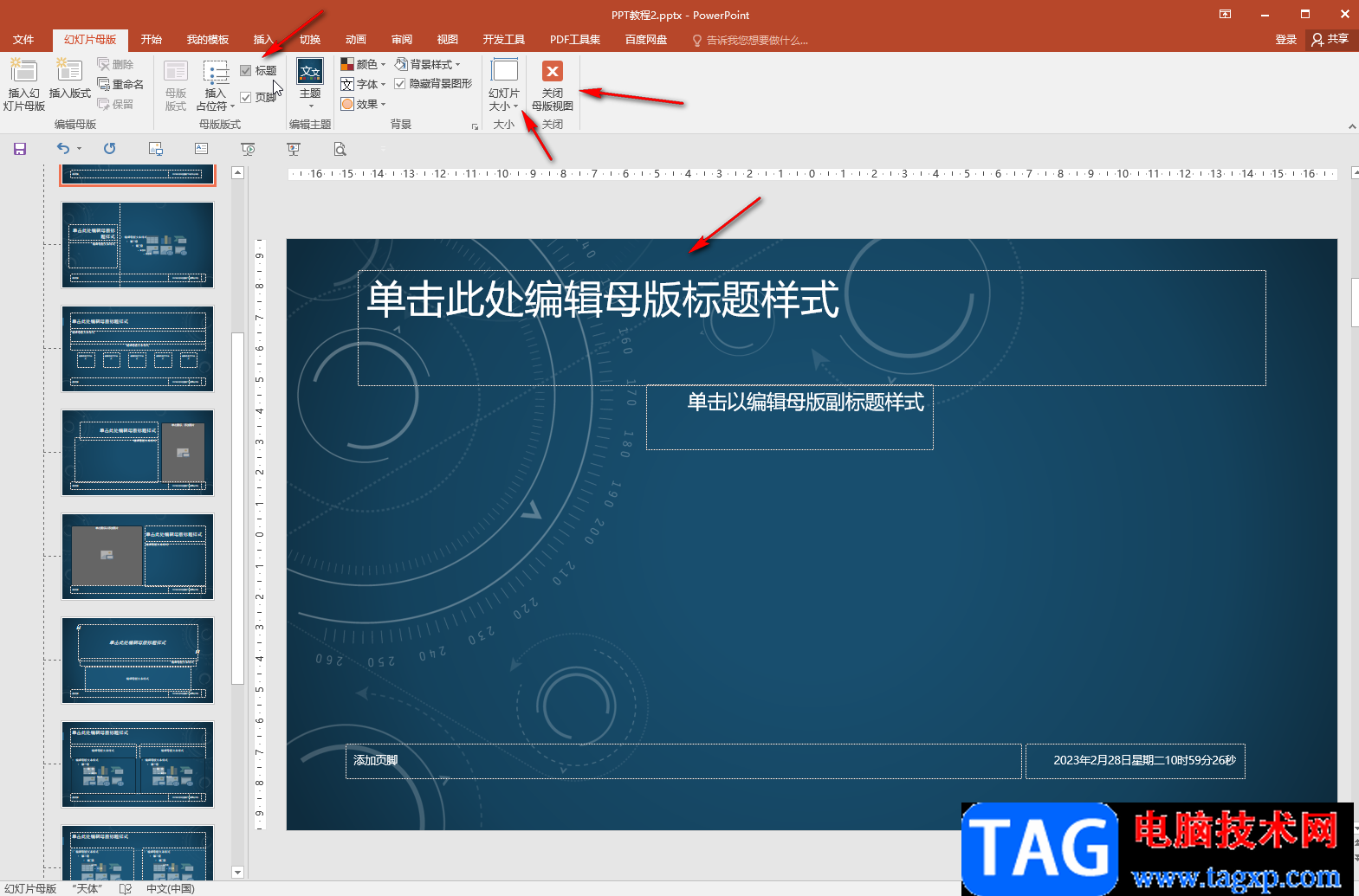Click the Redo/Repeat icon
The width and height of the screenshot is (1359, 896).
click(109, 149)
